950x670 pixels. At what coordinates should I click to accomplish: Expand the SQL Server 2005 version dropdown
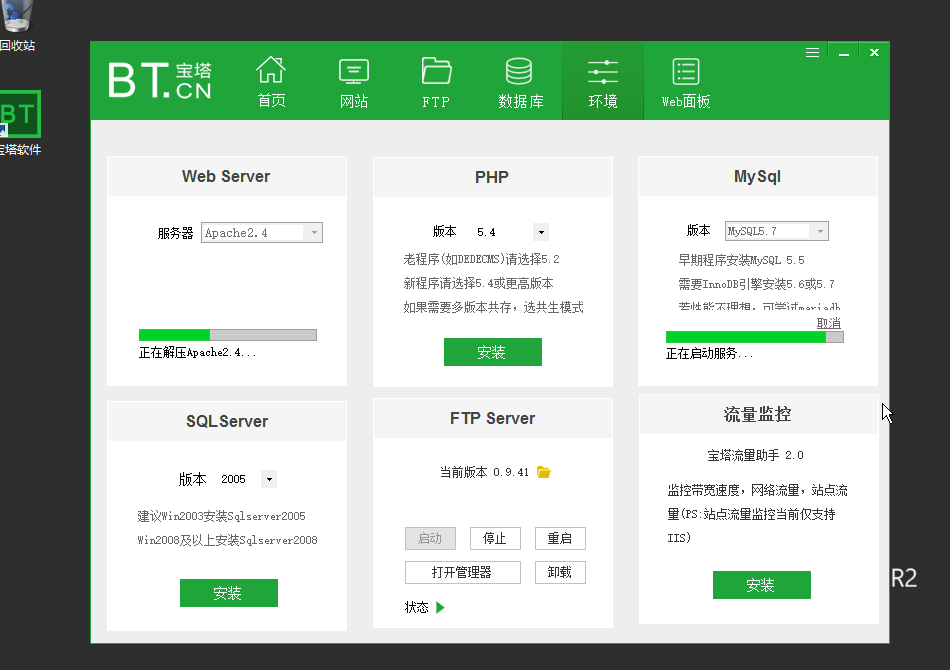pos(269,479)
